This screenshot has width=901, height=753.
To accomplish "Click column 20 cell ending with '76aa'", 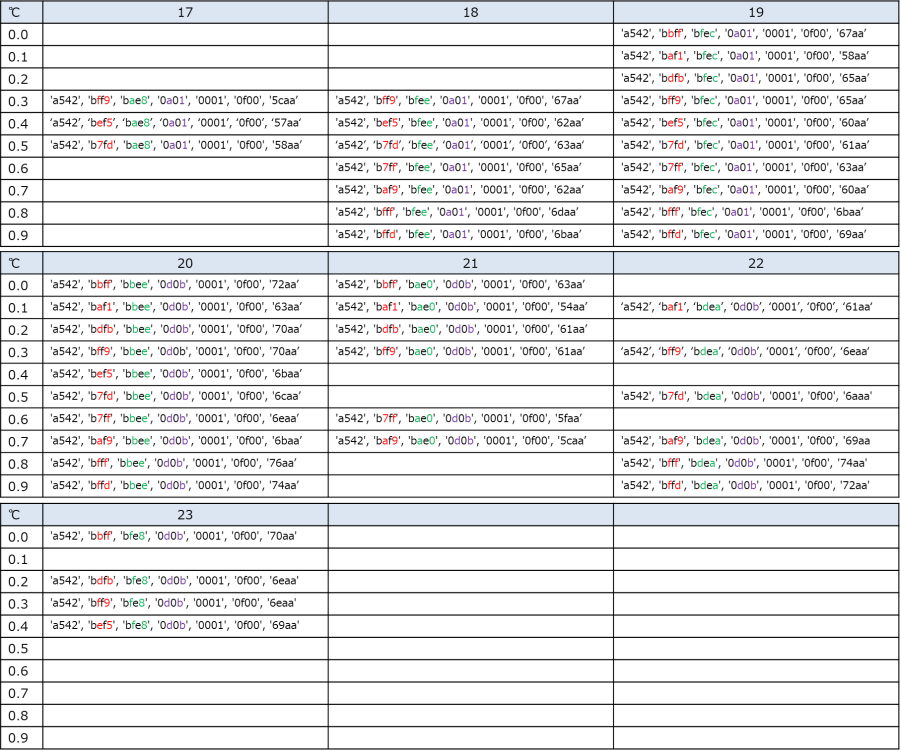I will pyautogui.click(x=185, y=464).
